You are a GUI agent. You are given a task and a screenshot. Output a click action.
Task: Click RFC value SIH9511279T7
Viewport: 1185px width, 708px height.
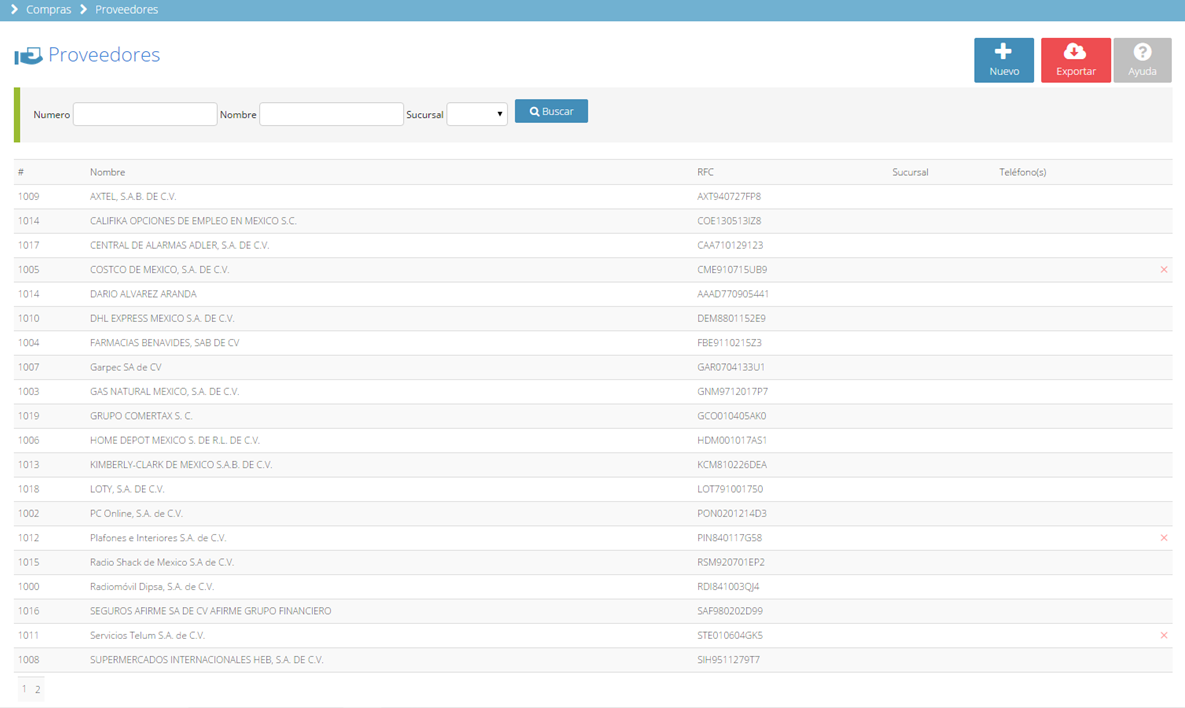click(x=729, y=660)
